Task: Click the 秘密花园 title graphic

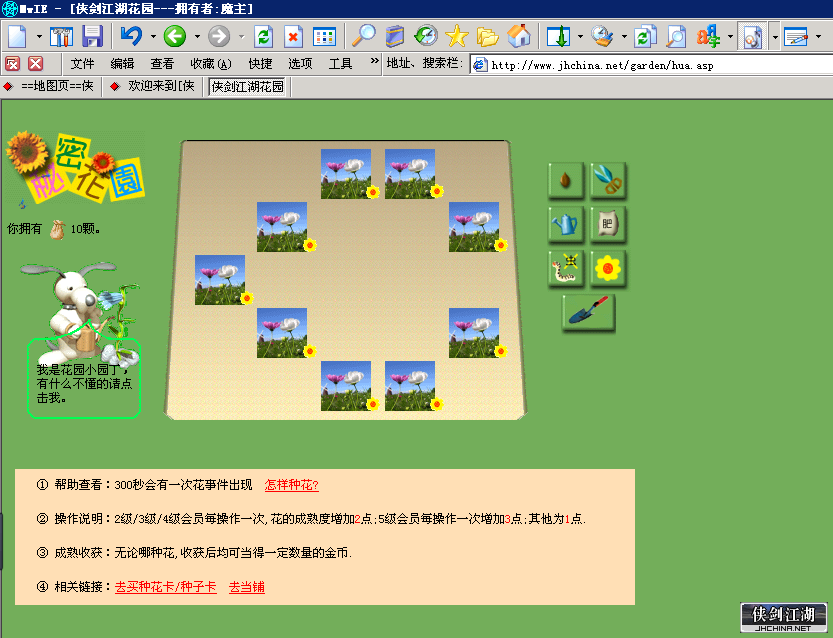Action: click(74, 169)
